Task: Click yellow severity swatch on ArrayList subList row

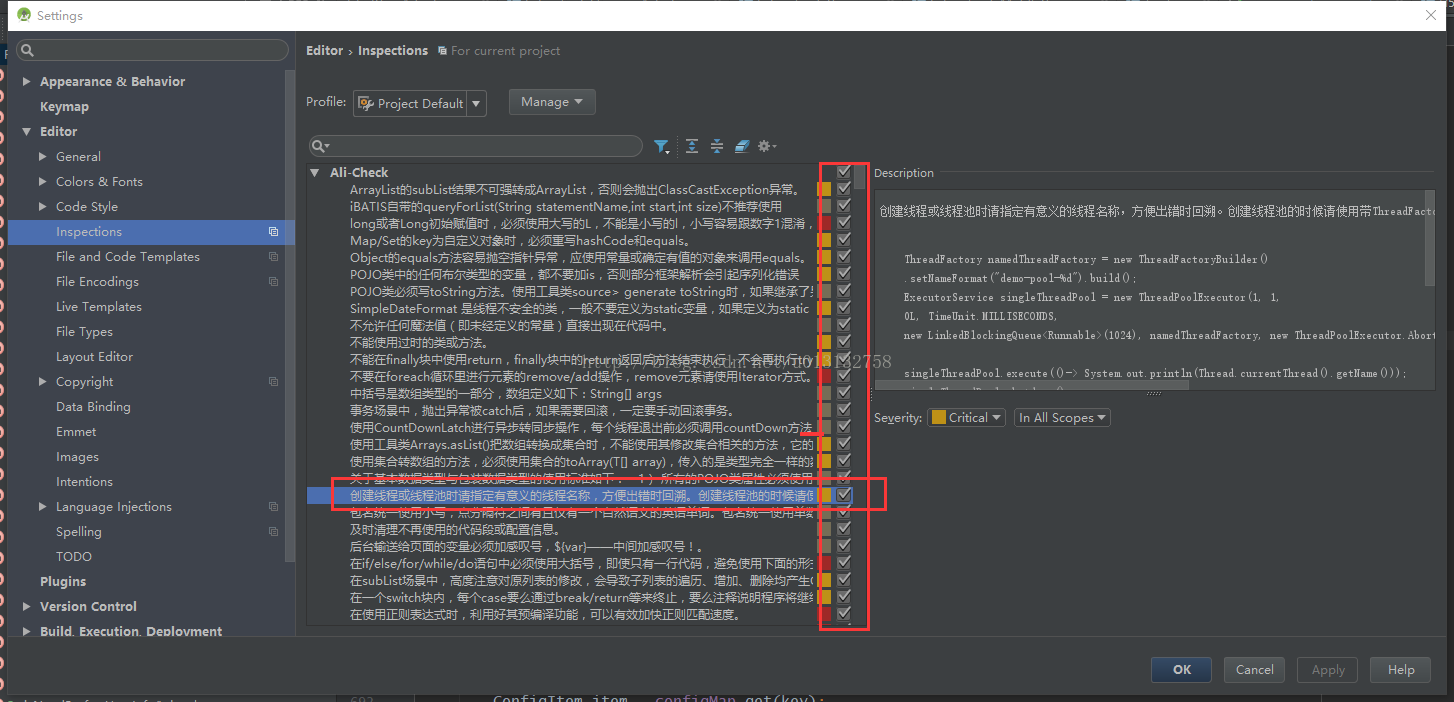Action: point(825,189)
